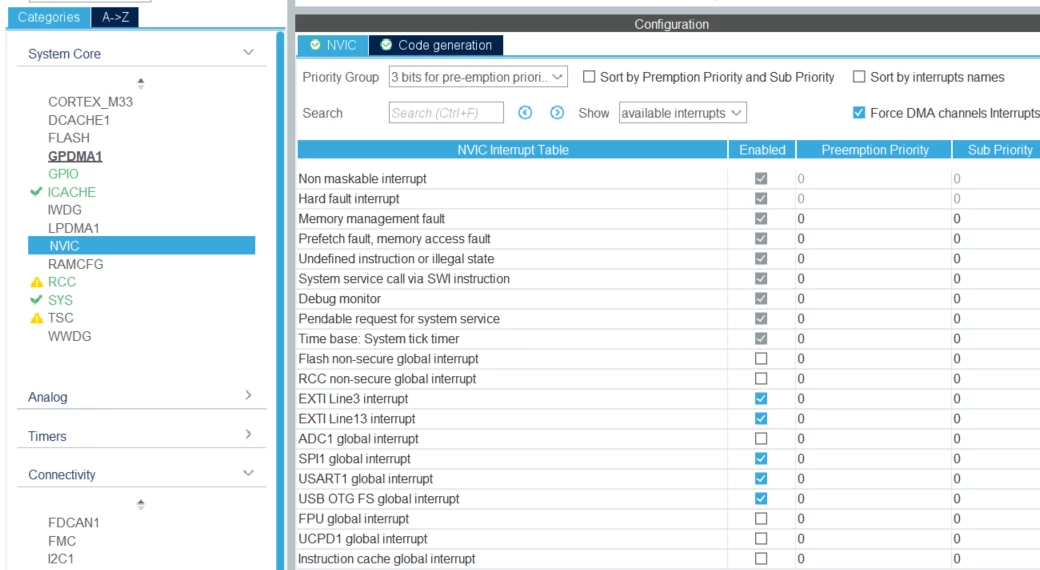Viewport: 1040px width, 570px height.
Task: Enable Sort by interrupts names
Action: coord(859,77)
